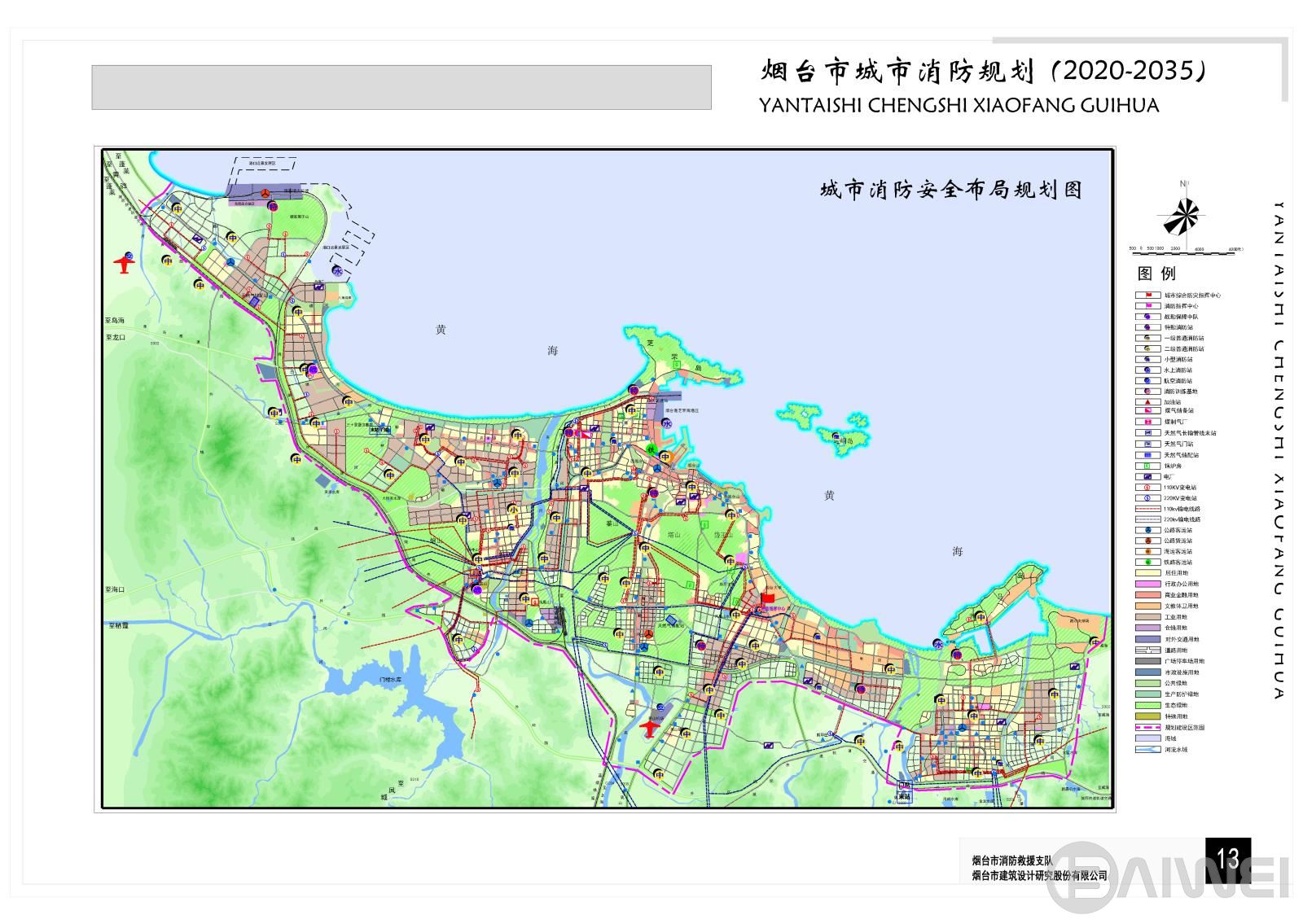Click the green 铁 railway station marker on map
Screen dimensions: 1303x924
click(x=651, y=449)
